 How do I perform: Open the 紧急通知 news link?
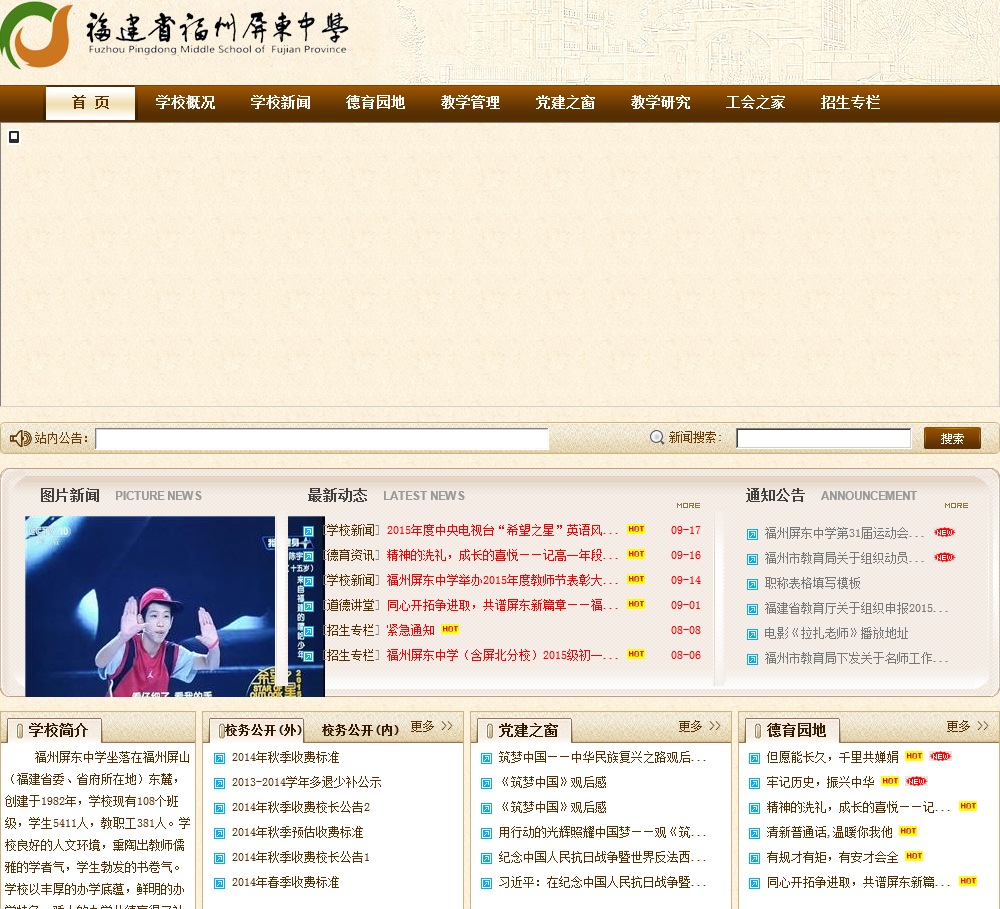click(411, 630)
